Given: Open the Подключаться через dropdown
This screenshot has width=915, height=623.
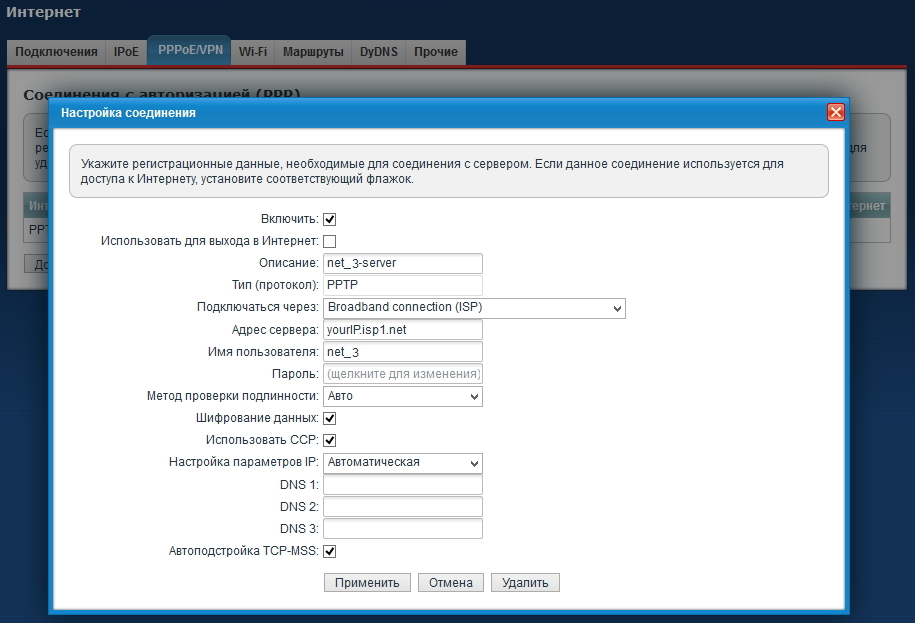Looking at the screenshot, I should coord(474,308).
